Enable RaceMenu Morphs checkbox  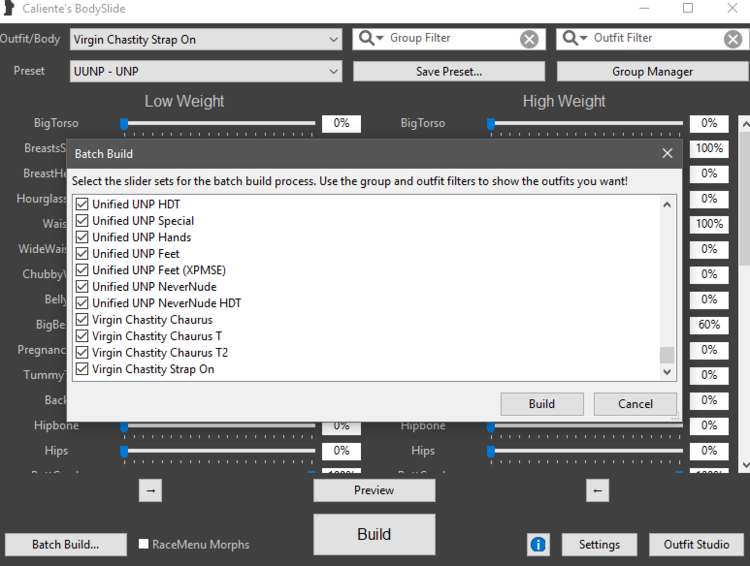coord(143,544)
